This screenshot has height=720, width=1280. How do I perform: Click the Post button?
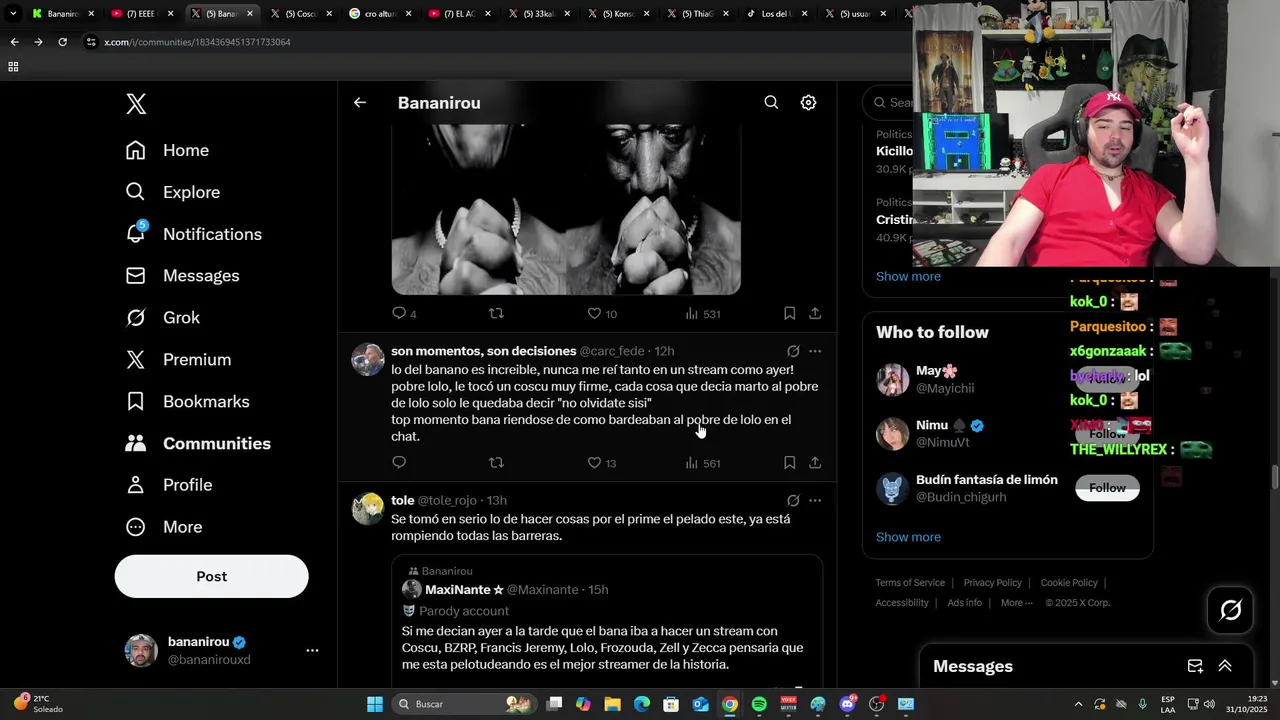(211, 576)
